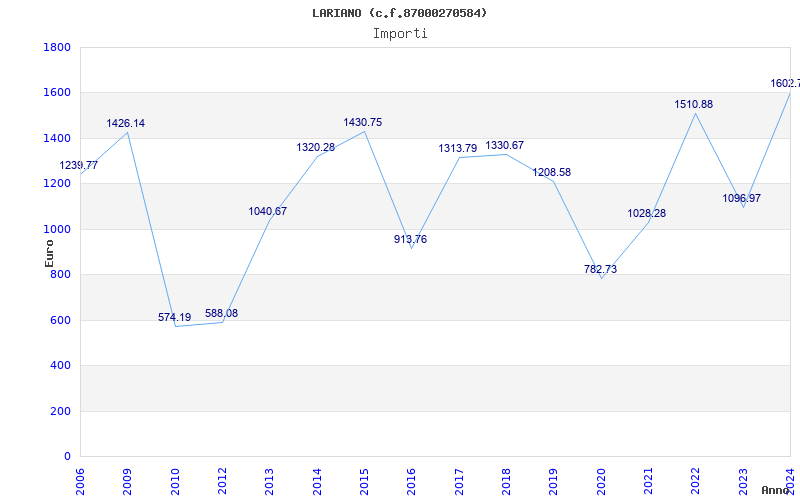This screenshot has height=500, width=800.
Task: Click year 2020 on x-axis
Action: coord(601,482)
